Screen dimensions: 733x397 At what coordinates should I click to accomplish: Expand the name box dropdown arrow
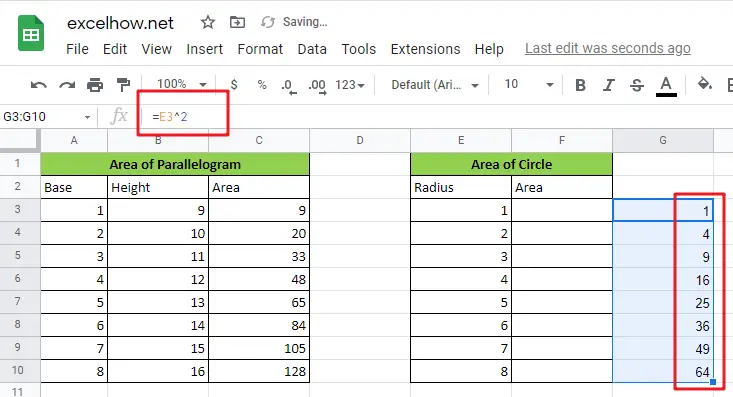87,117
